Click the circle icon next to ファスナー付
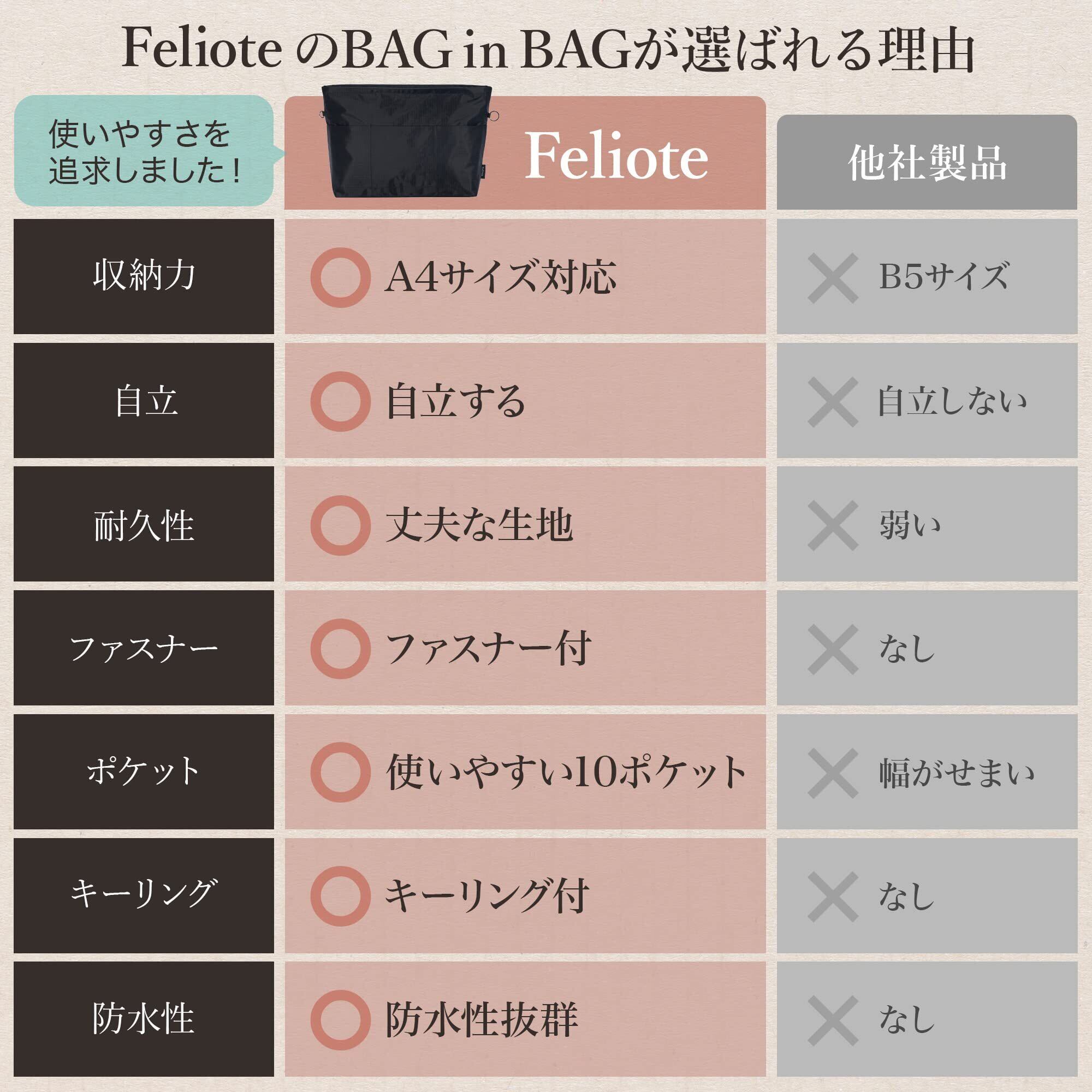The width and height of the screenshot is (1092, 1092). [340, 649]
